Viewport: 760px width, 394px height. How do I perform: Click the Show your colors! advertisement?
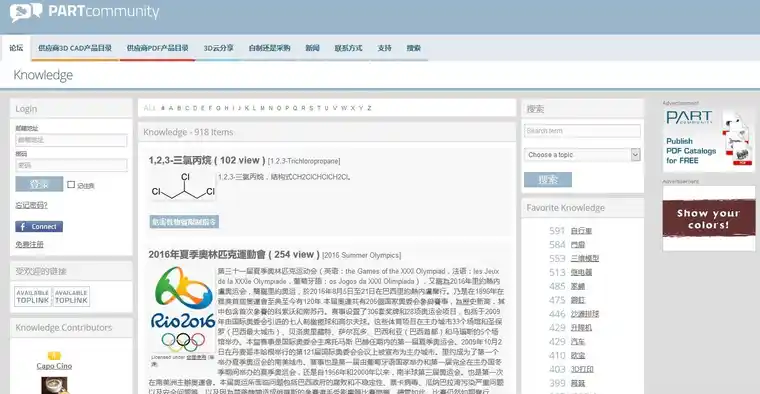709,219
